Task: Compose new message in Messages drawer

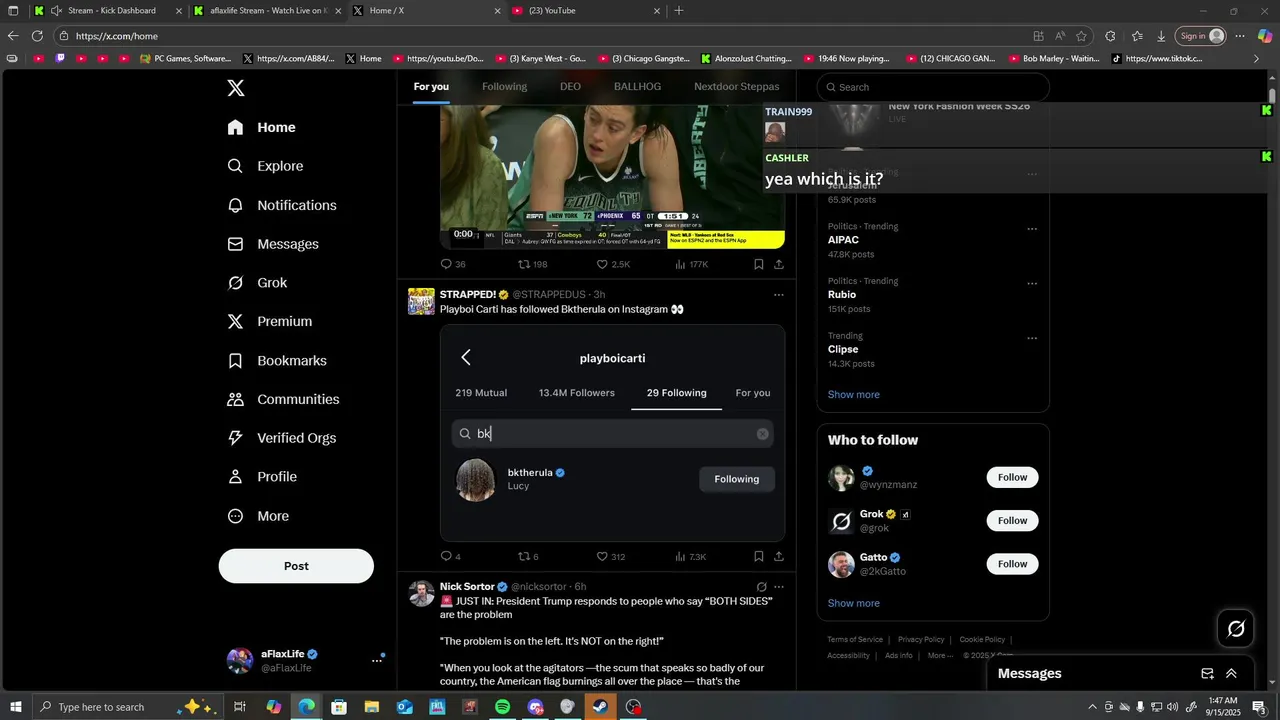Action: [1207, 674]
